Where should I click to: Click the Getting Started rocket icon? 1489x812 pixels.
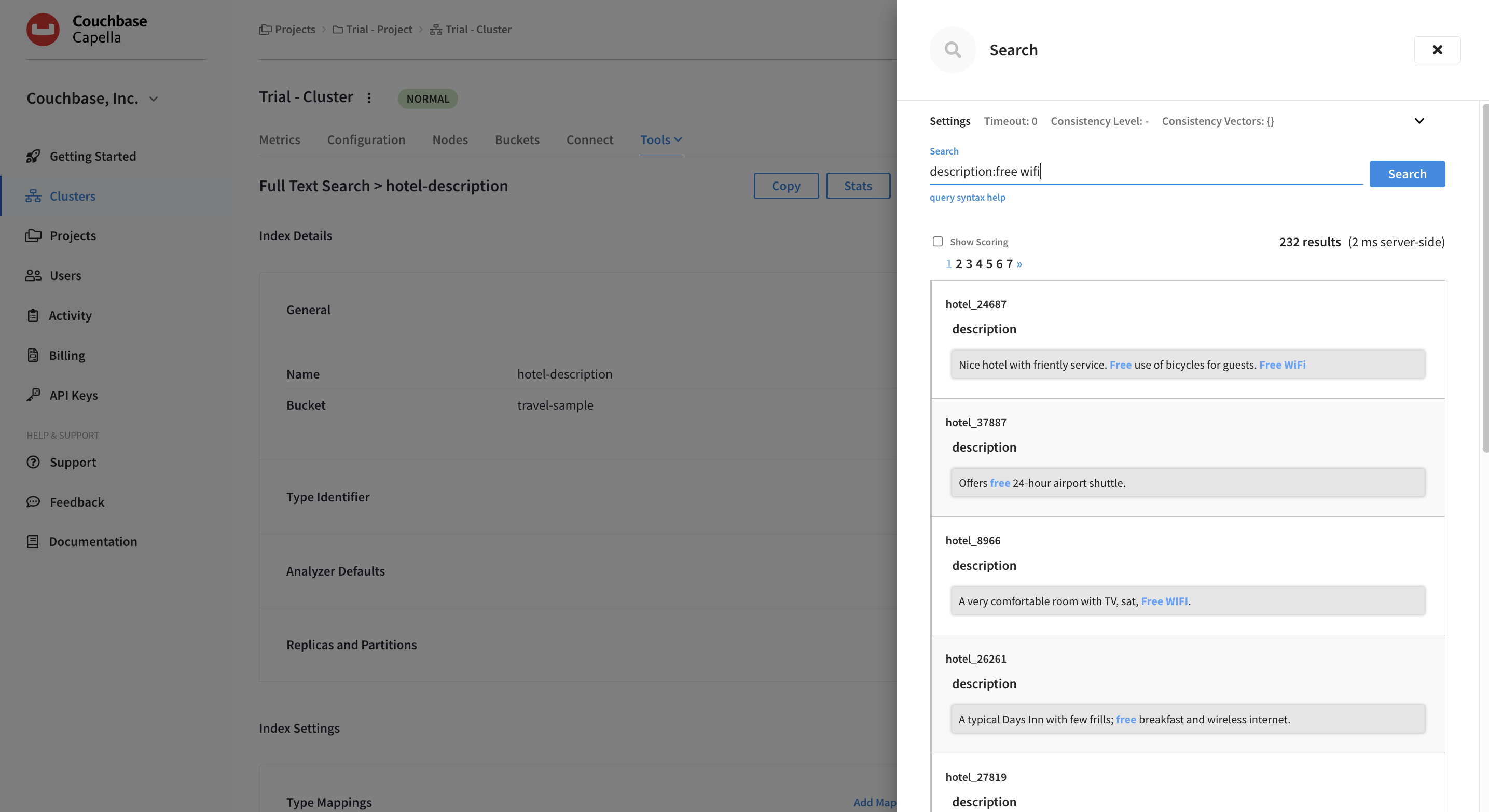click(x=33, y=157)
